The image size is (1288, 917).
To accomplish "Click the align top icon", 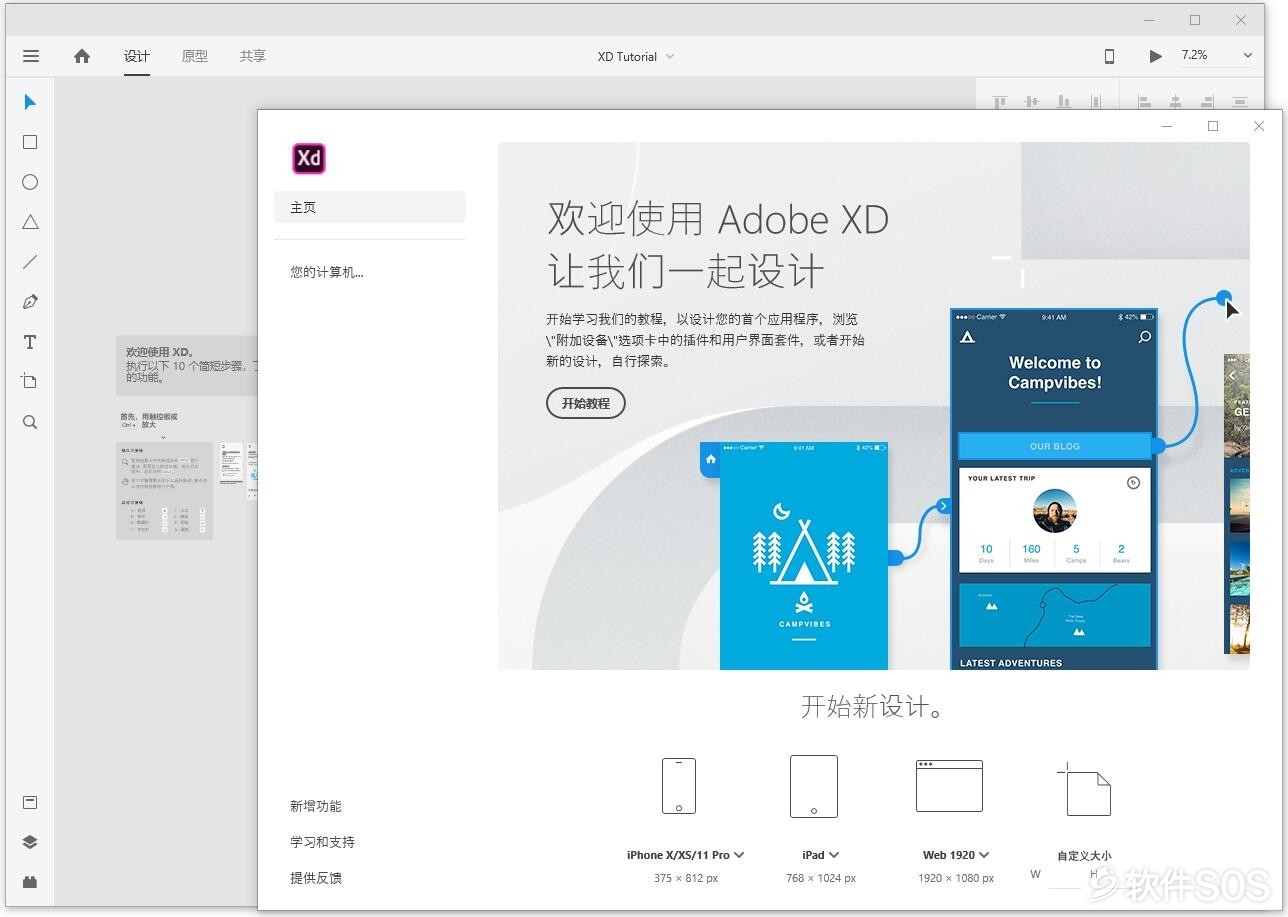I will click(x=999, y=101).
